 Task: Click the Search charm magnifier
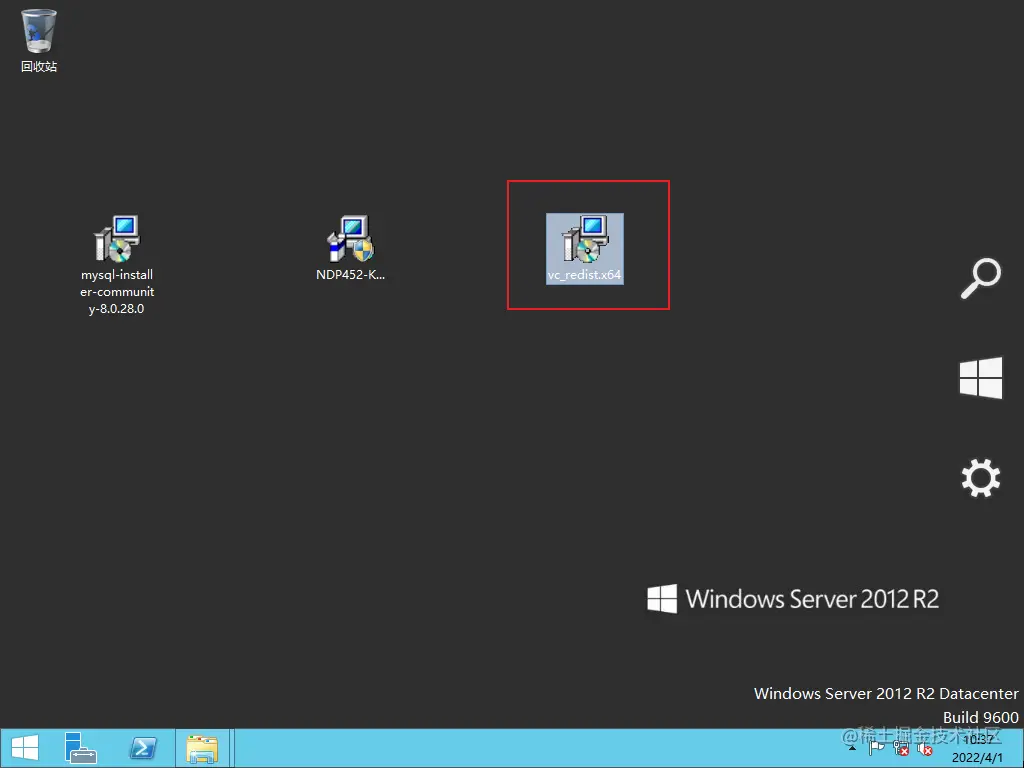pos(981,279)
